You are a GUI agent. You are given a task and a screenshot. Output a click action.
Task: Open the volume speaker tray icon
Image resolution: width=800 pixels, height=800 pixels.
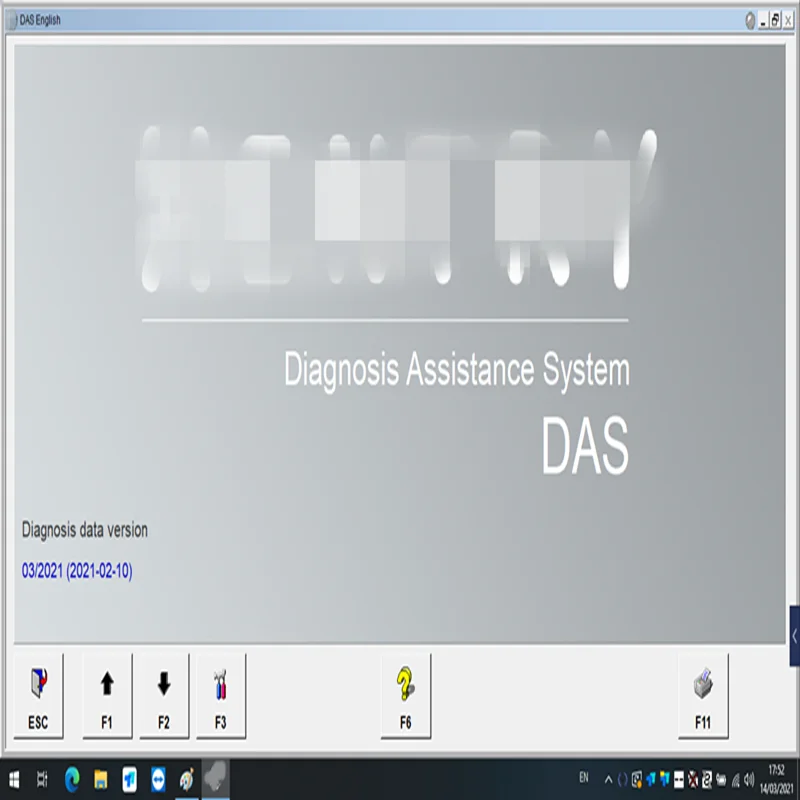(749, 780)
